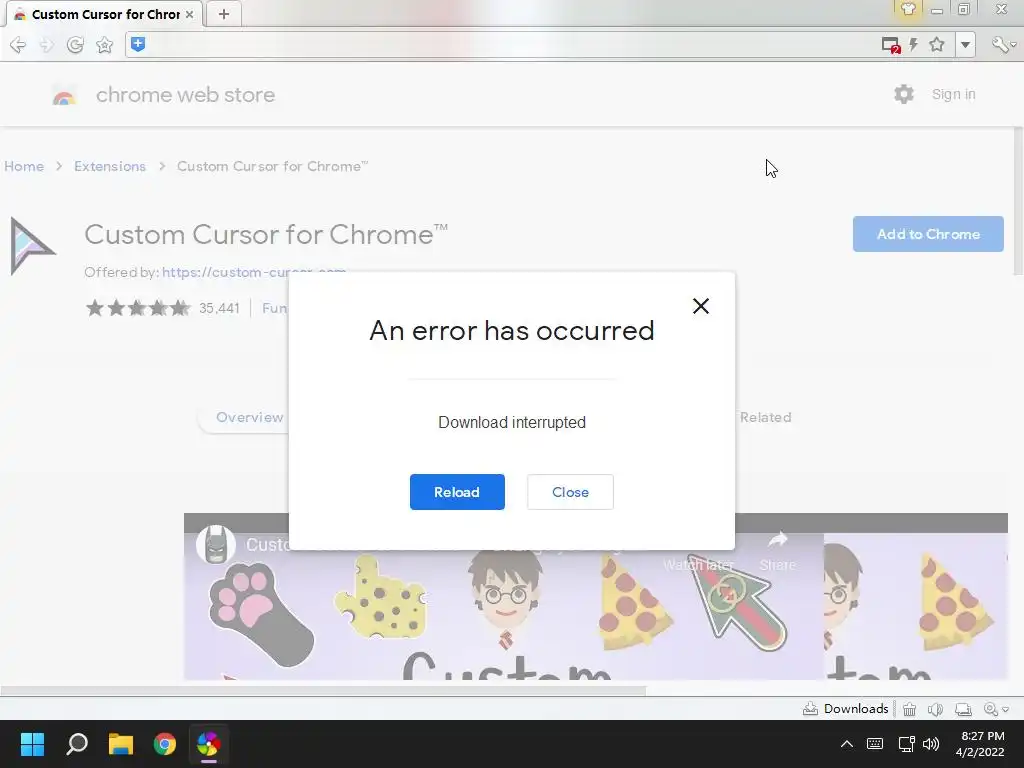Viewport: 1024px width, 768px height.
Task: Switch to the Overview tab
Action: tap(249, 417)
